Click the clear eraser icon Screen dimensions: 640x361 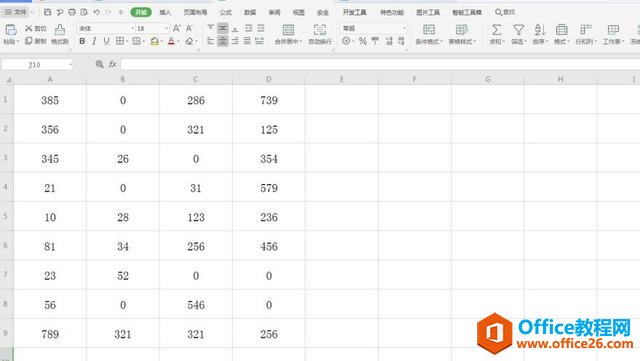click(x=189, y=41)
